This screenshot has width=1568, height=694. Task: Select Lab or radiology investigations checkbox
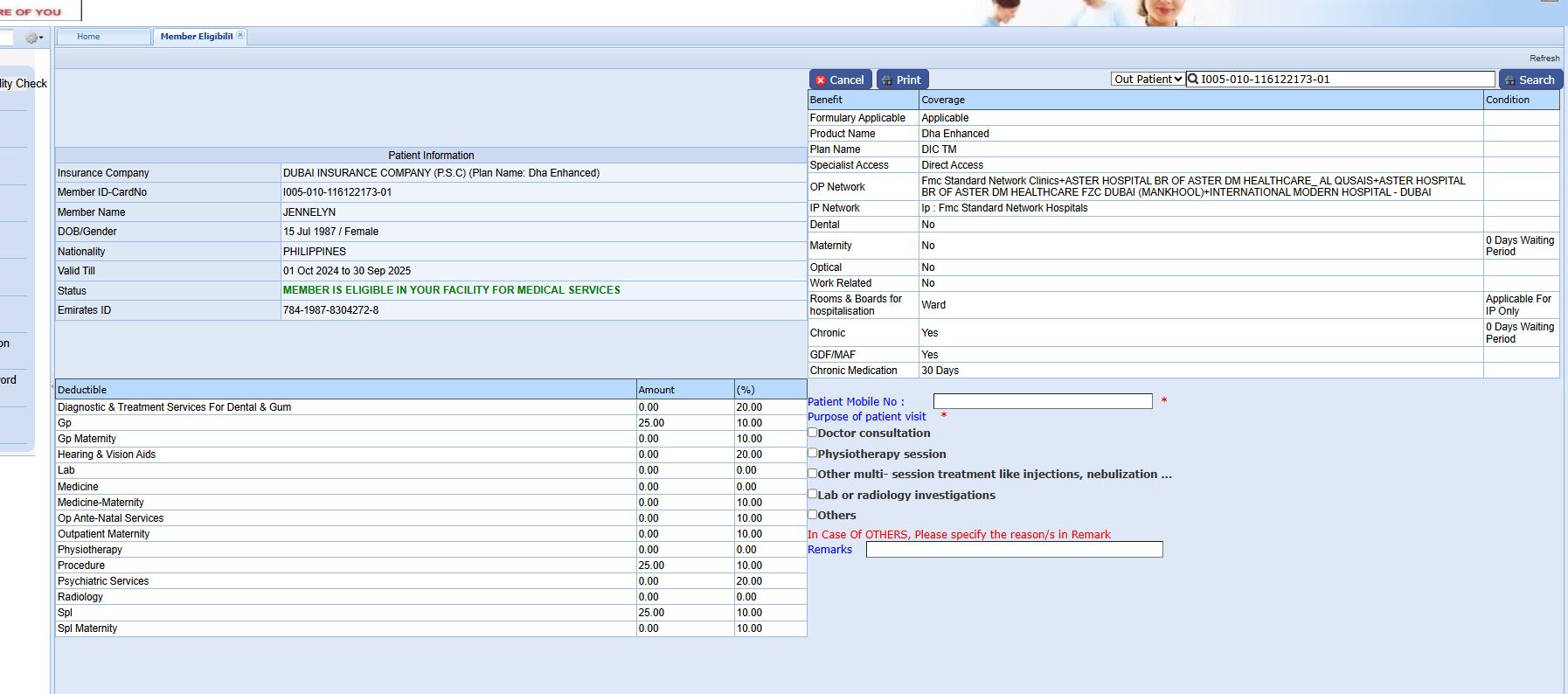coord(813,494)
